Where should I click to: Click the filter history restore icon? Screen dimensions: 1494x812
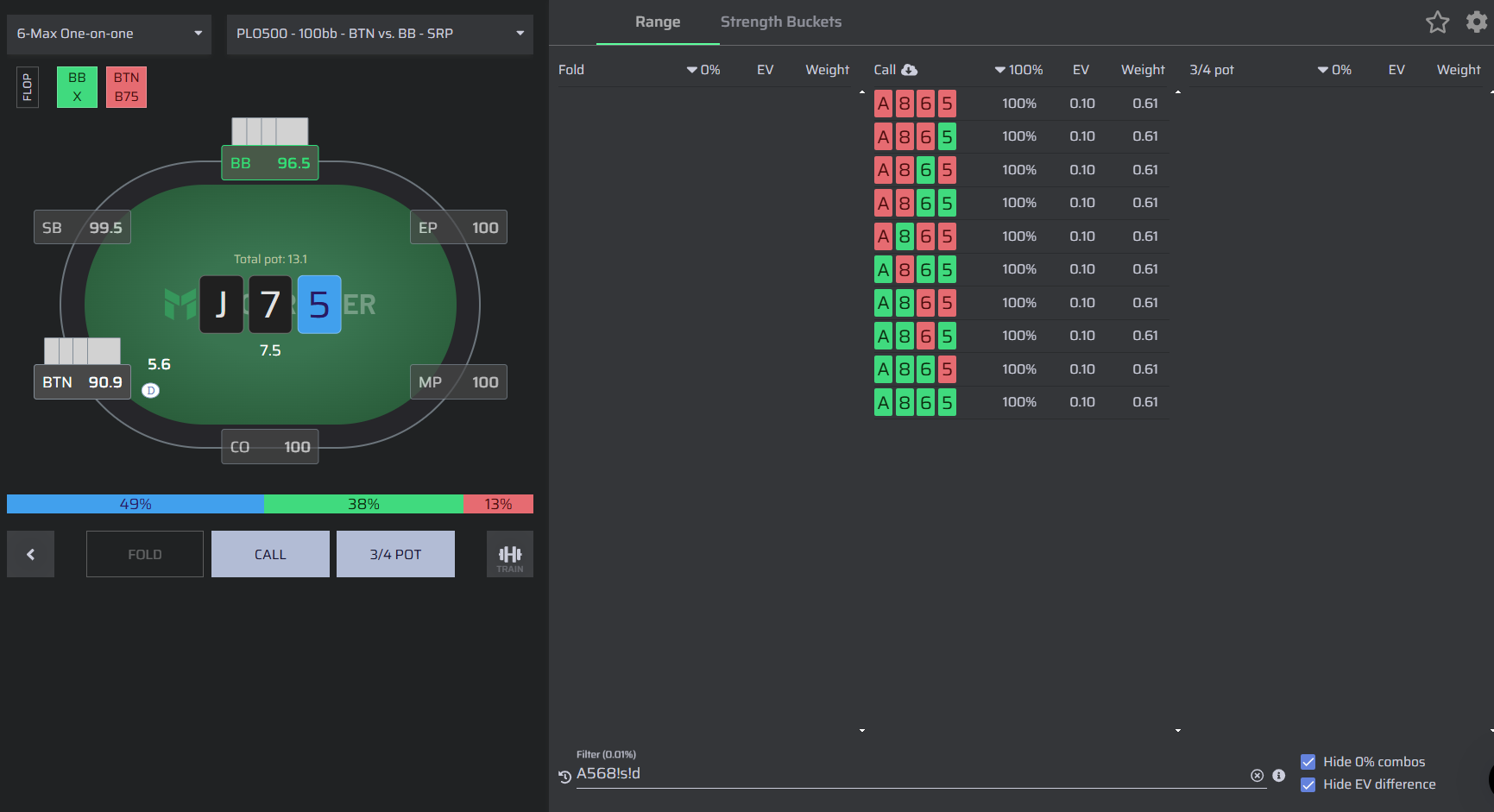(x=564, y=776)
